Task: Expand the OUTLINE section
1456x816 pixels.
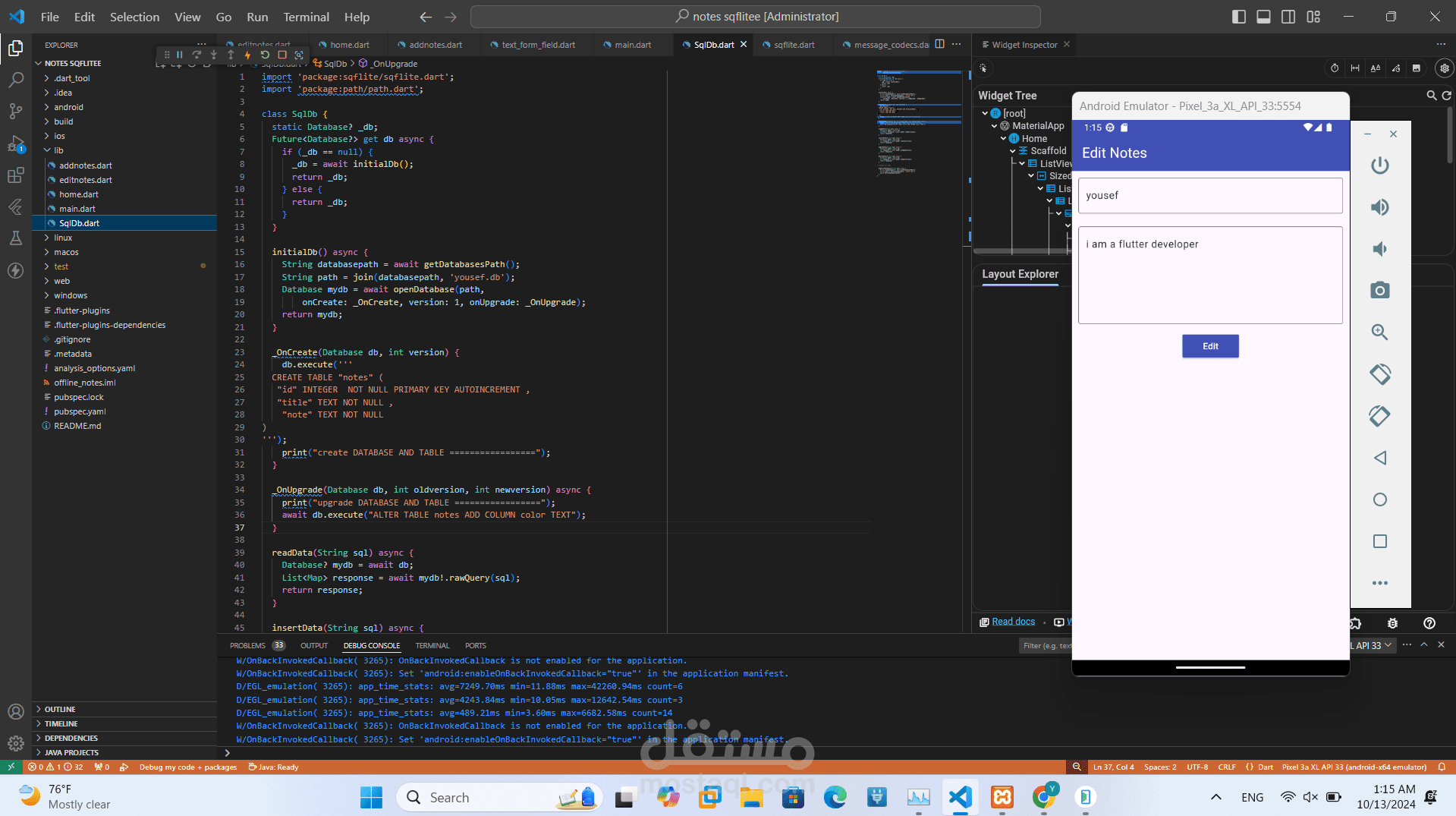Action: pyautogui.click(x=60, y=709)
